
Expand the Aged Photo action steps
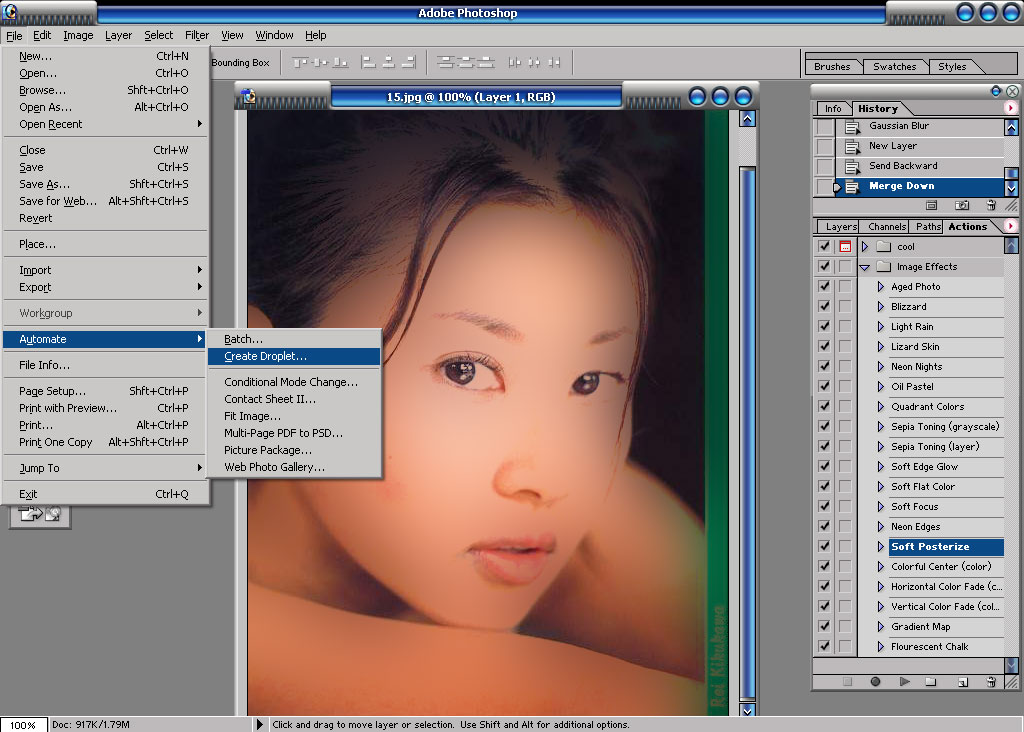point(880,286)
